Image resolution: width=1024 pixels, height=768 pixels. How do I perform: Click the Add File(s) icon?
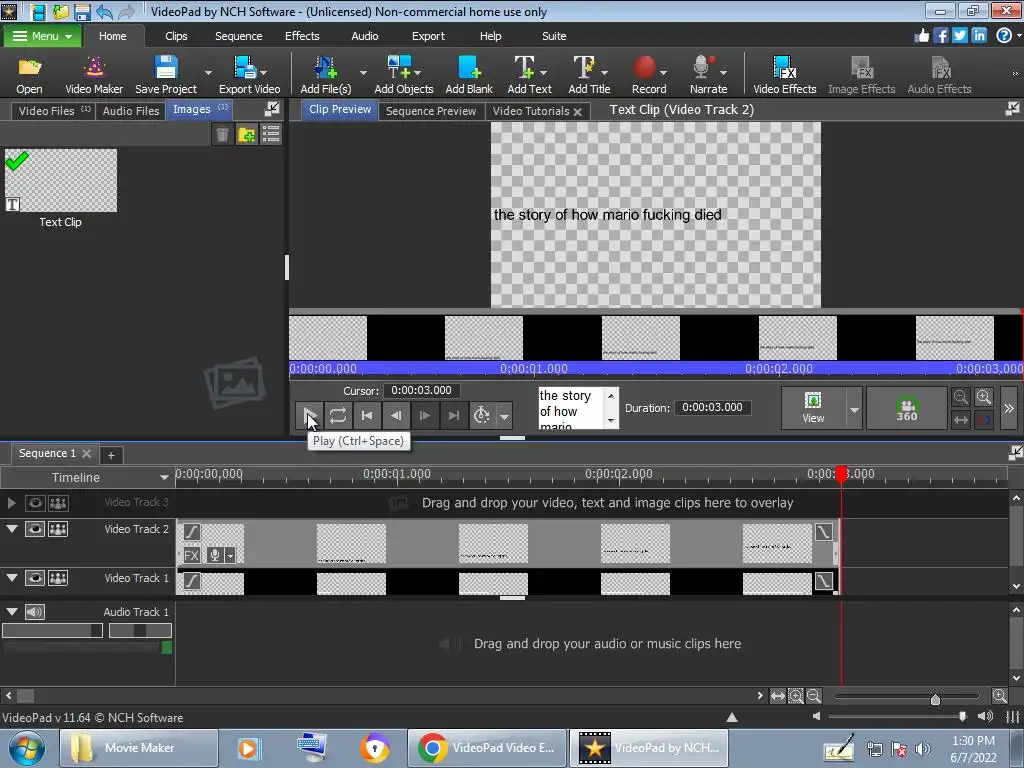pyautogui.click(x=325, y=75)
